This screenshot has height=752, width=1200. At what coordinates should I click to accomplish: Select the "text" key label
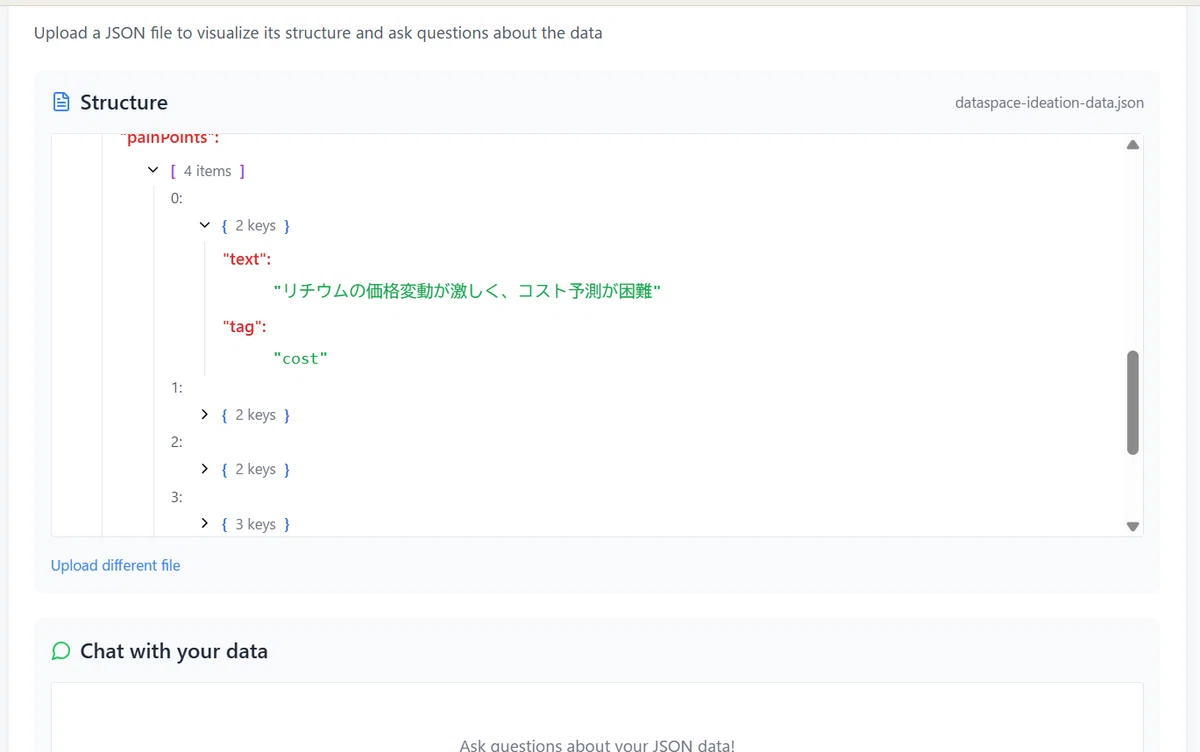tap(246, 259)
